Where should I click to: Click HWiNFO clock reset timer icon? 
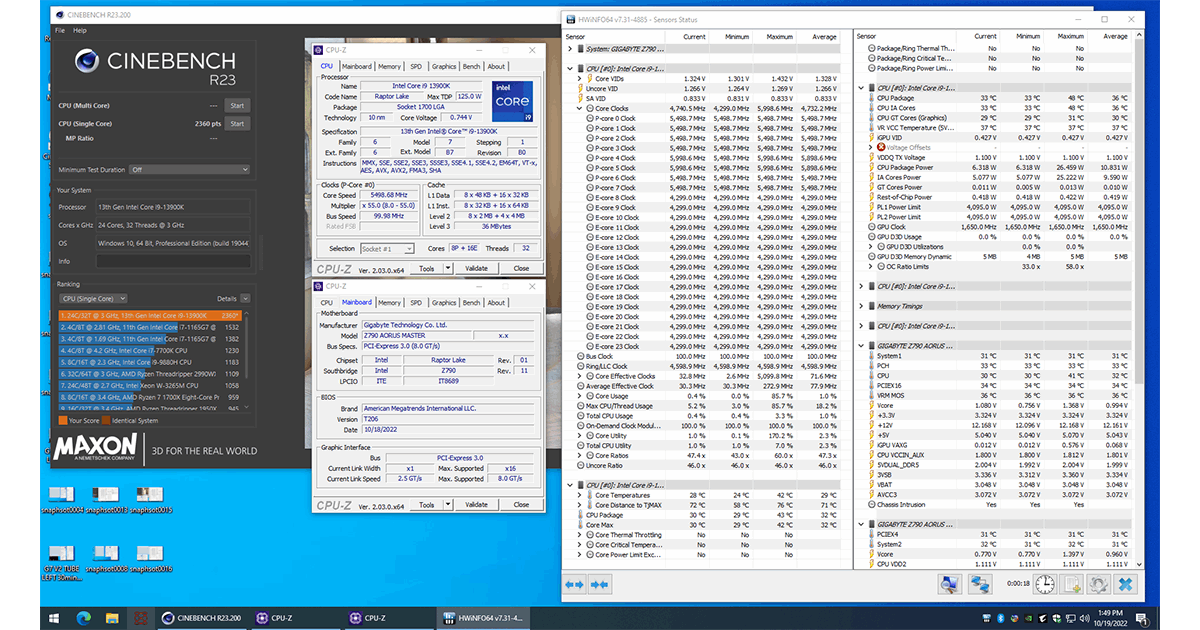(x=1043, y=584)
